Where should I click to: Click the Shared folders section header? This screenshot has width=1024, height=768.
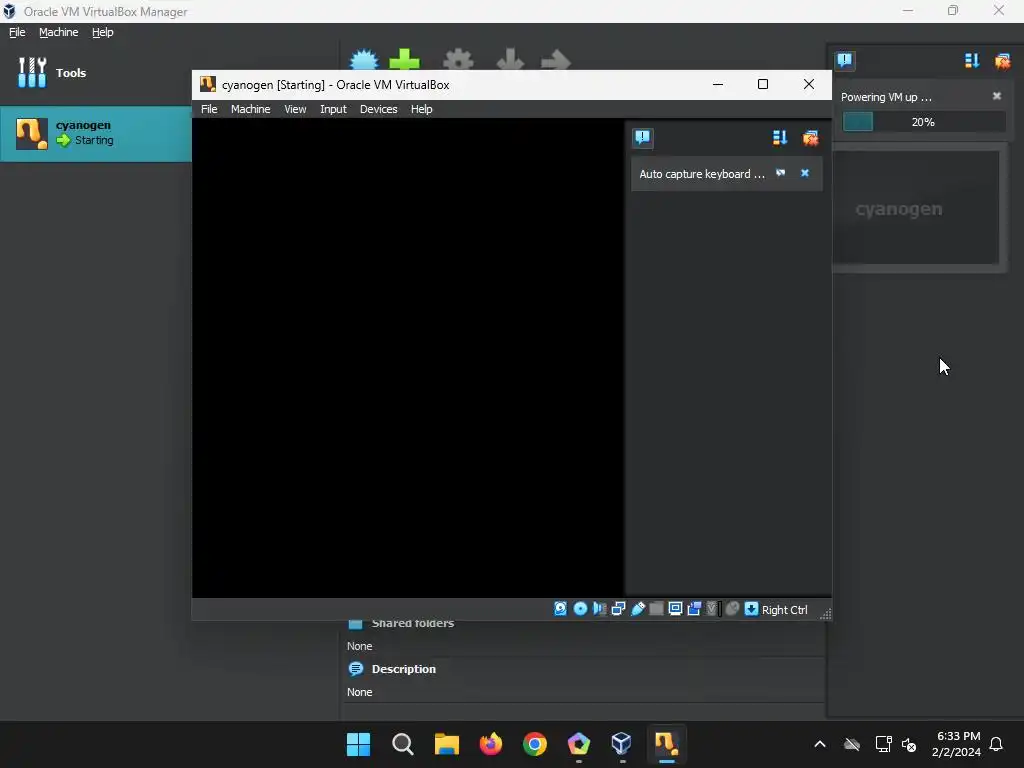(413, 623)
